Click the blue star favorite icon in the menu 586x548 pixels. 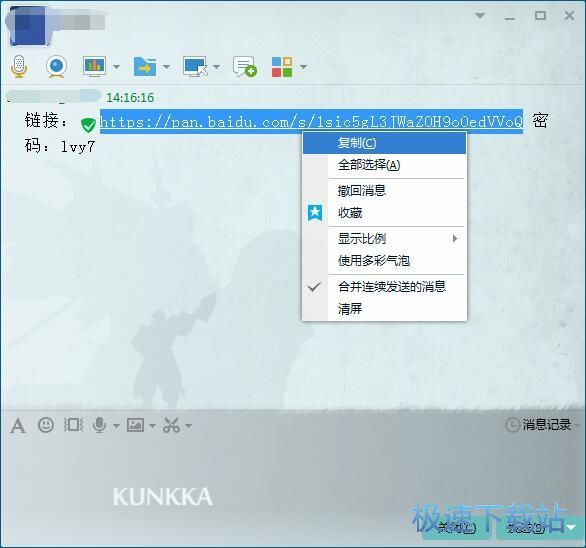[x=315, y=213]
